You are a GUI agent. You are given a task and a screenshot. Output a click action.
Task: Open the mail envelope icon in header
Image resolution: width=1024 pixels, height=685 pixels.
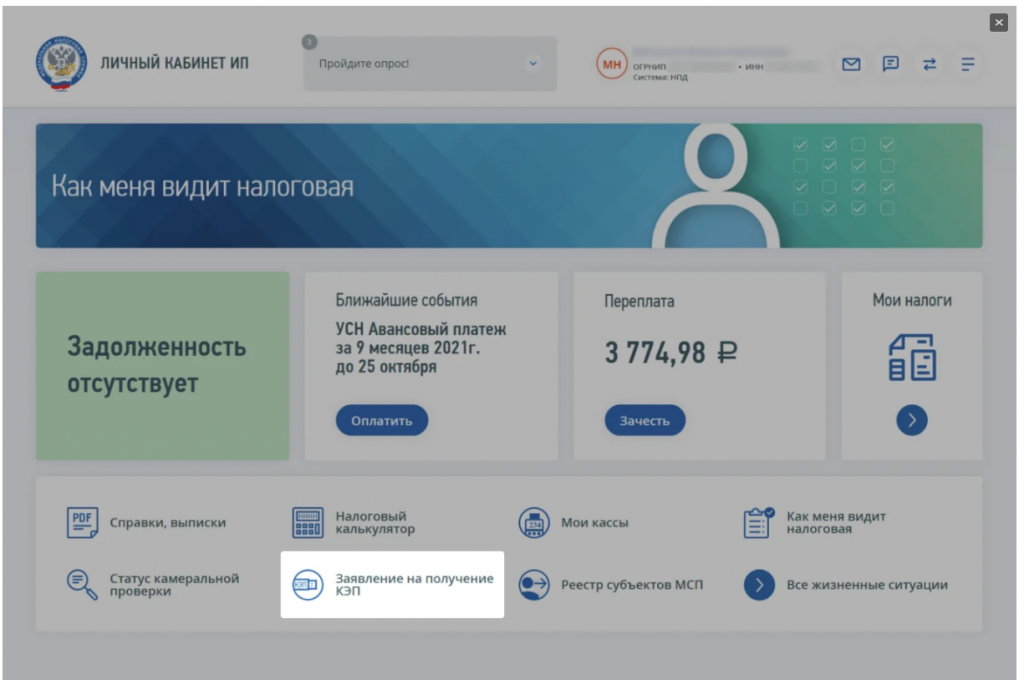[851, 64]
